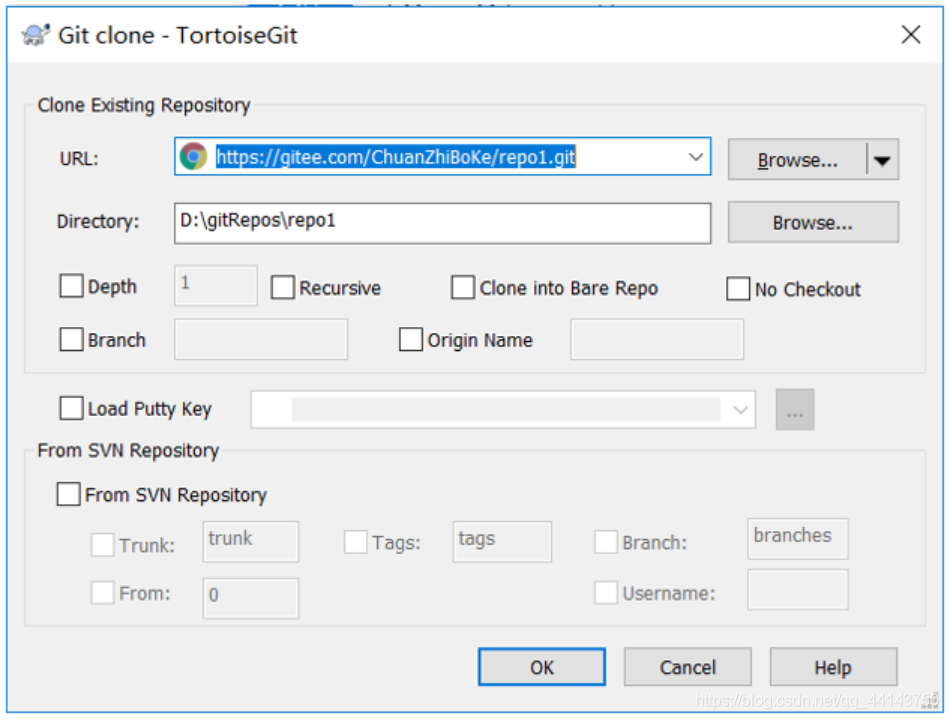Viewport: 949px width, 719px height.
Task: Open the Browse button's arrow dropdown
Action: tap(882, 160)
